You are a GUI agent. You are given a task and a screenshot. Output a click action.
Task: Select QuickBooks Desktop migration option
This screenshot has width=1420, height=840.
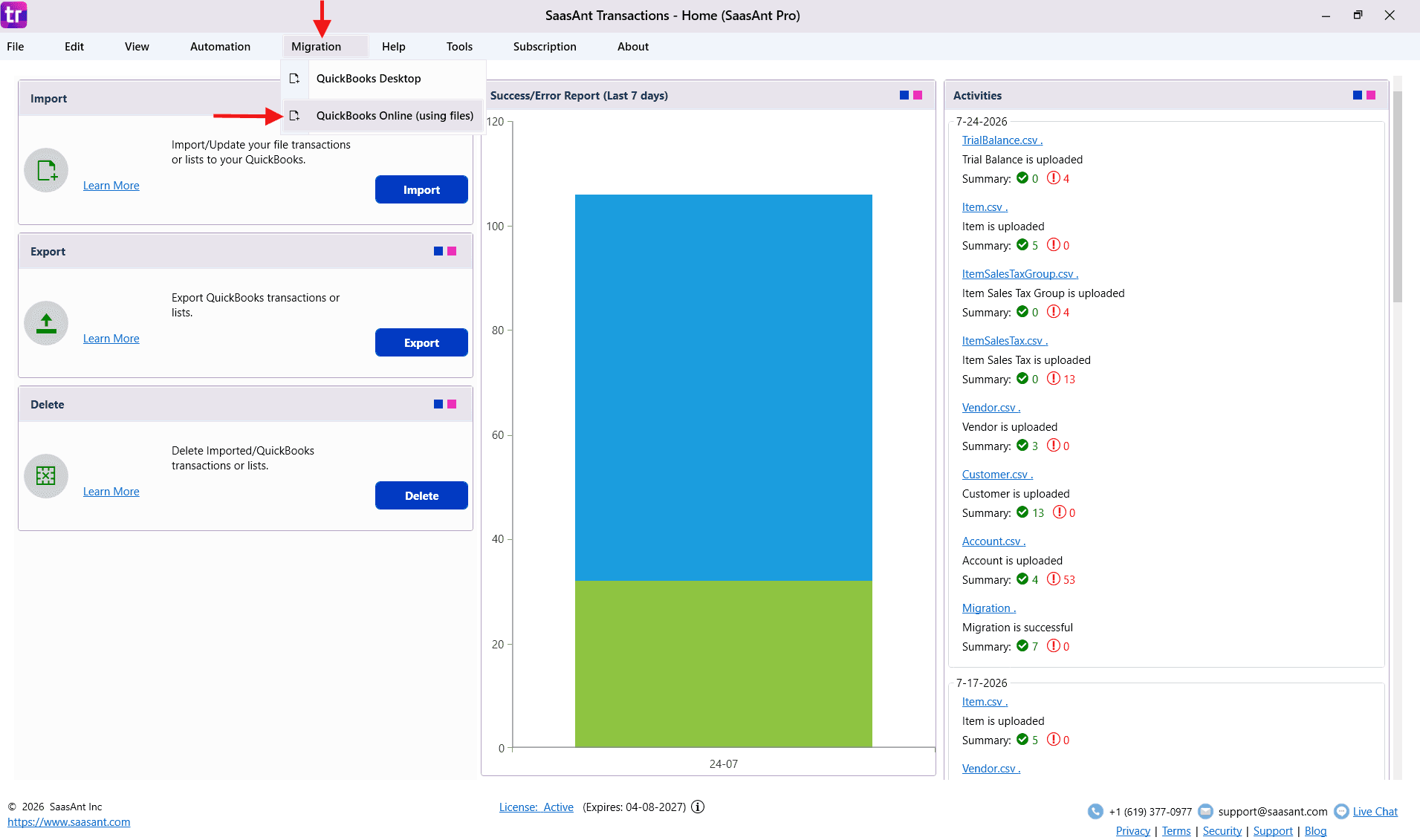383,79
